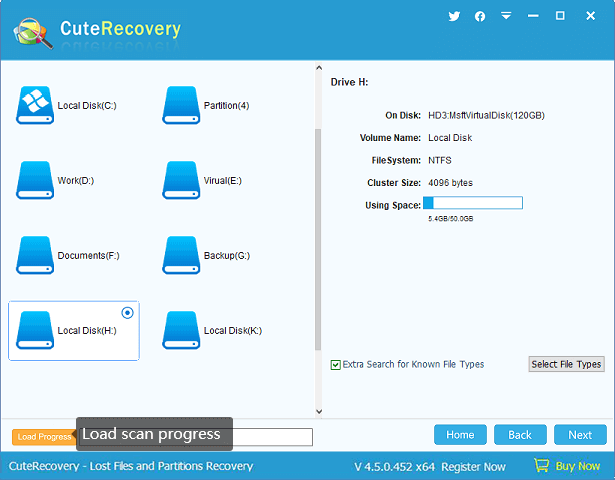This screenshot has height=480, width=615.
Task: Click the V 4.5.0.452 x64 version text
Action: 395,467
